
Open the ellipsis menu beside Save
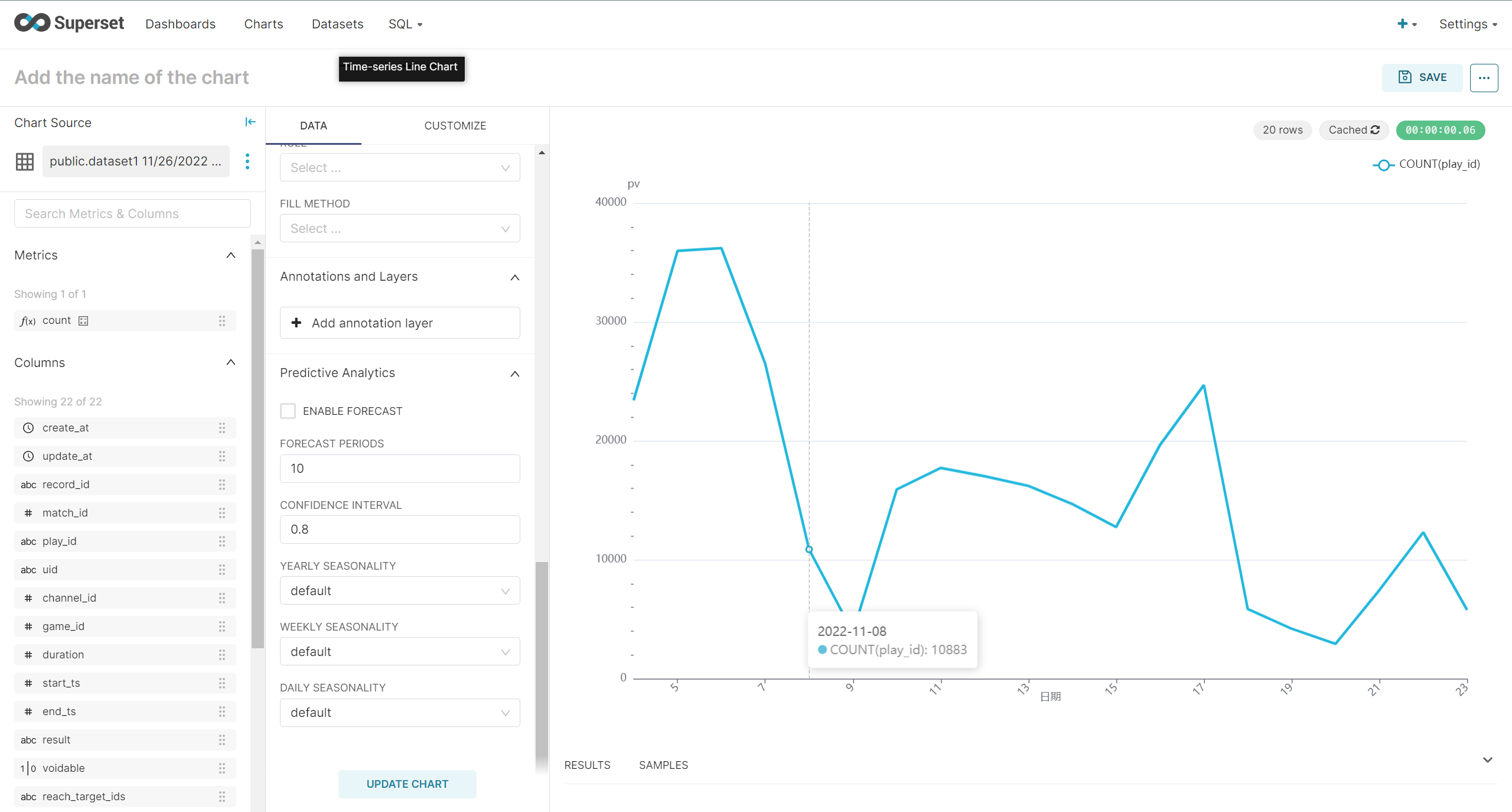click(1484, 77)
